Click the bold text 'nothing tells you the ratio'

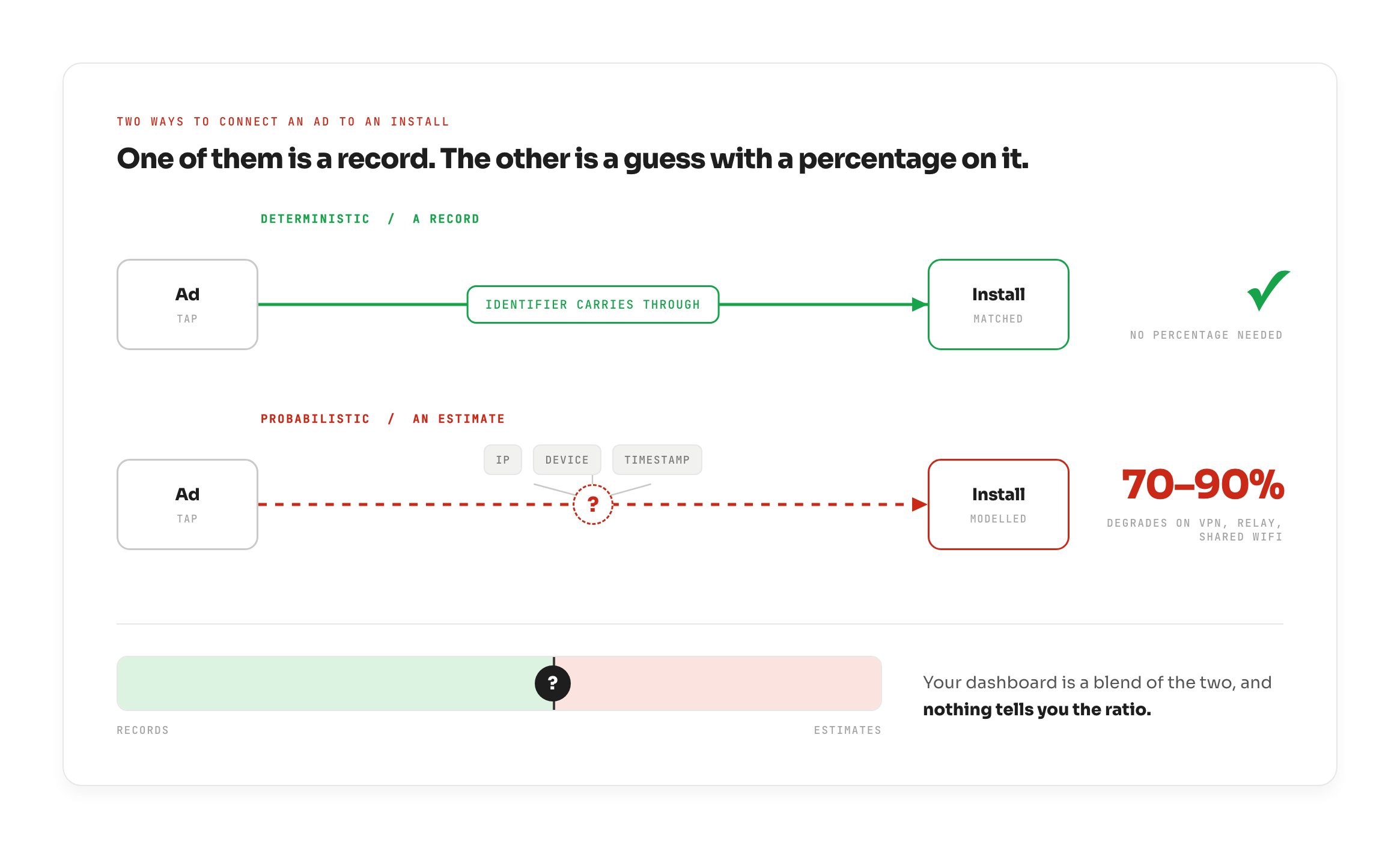[x=1036, y=710]
